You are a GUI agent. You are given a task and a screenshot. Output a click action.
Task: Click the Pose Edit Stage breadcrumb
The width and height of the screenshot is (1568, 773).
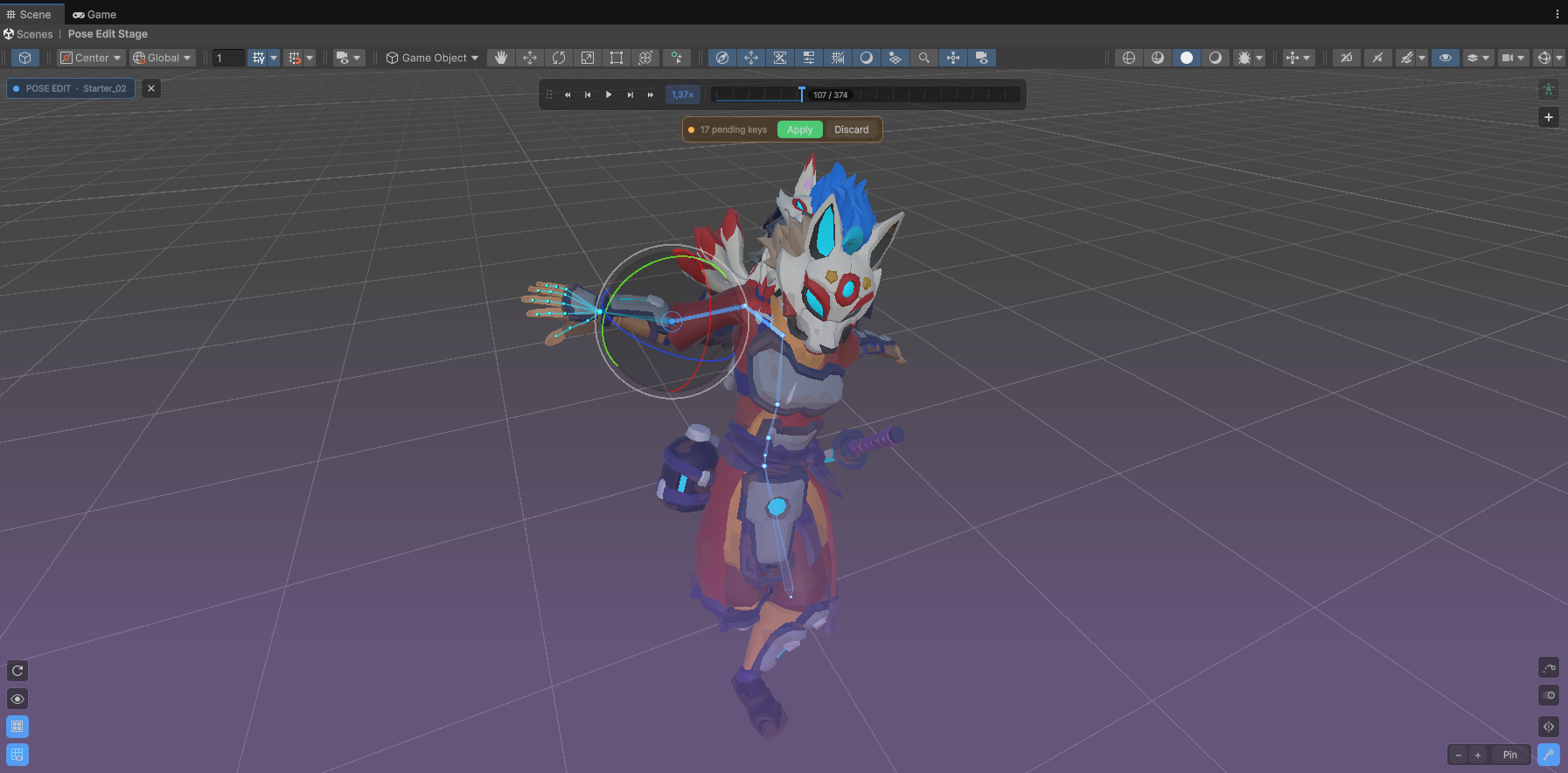click(108, 34)
